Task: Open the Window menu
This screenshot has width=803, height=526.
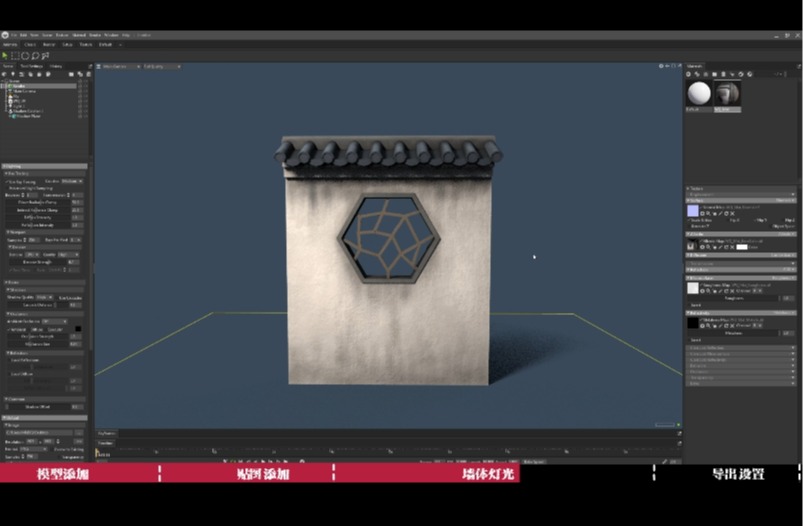Action: tap(111, 35)
